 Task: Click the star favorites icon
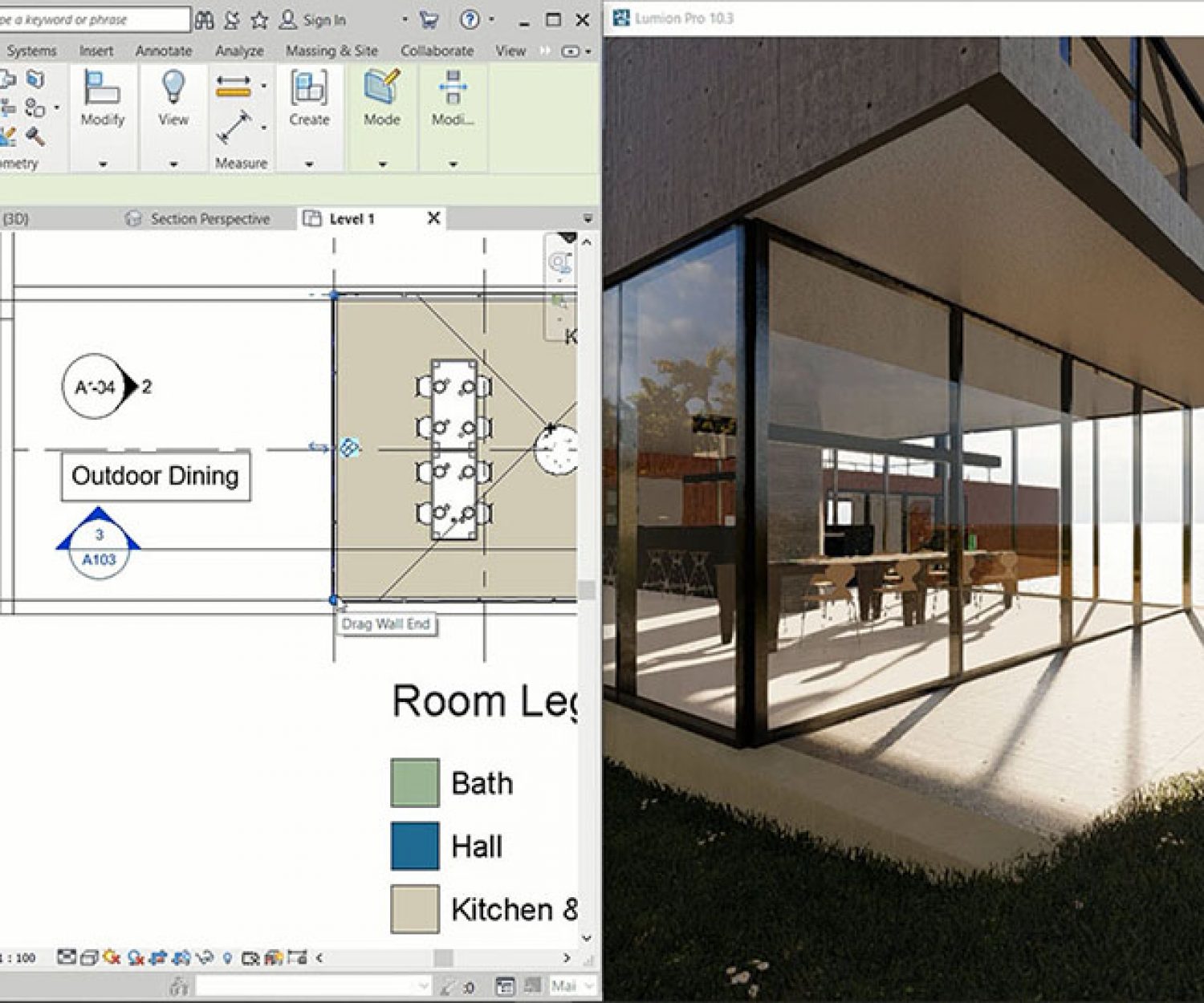click(x=258, y=20)
